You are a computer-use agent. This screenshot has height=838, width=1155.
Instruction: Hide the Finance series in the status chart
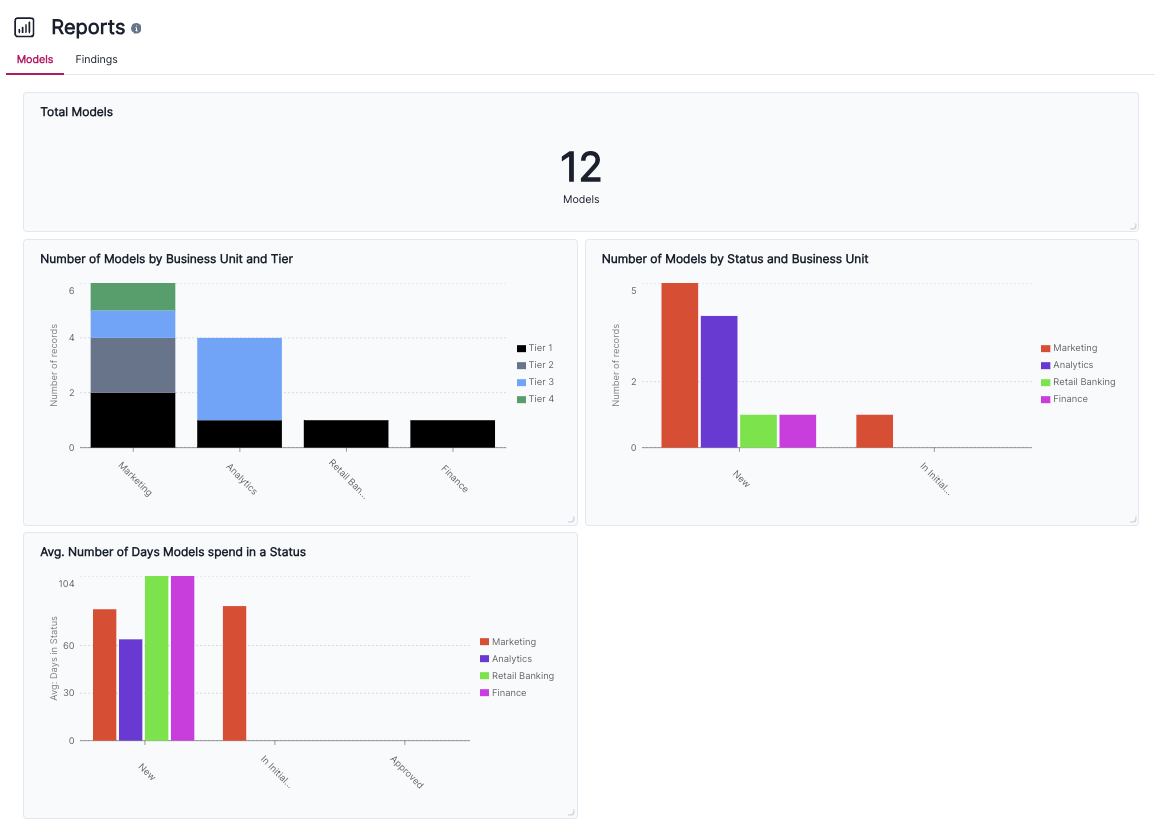1046,398
